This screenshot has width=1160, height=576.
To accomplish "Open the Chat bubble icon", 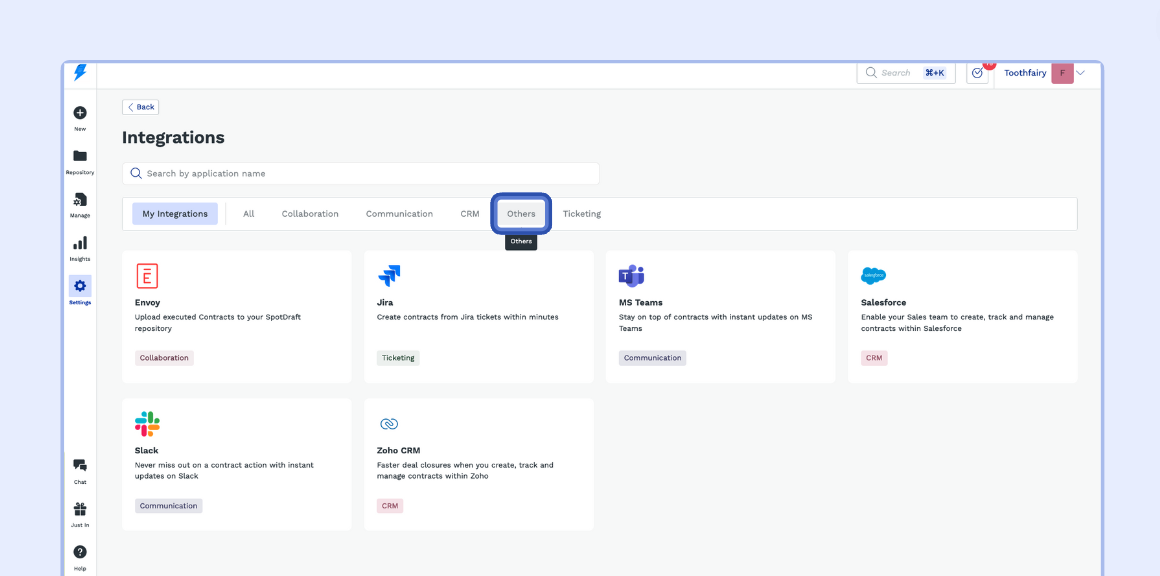I will tap(80, 466).
